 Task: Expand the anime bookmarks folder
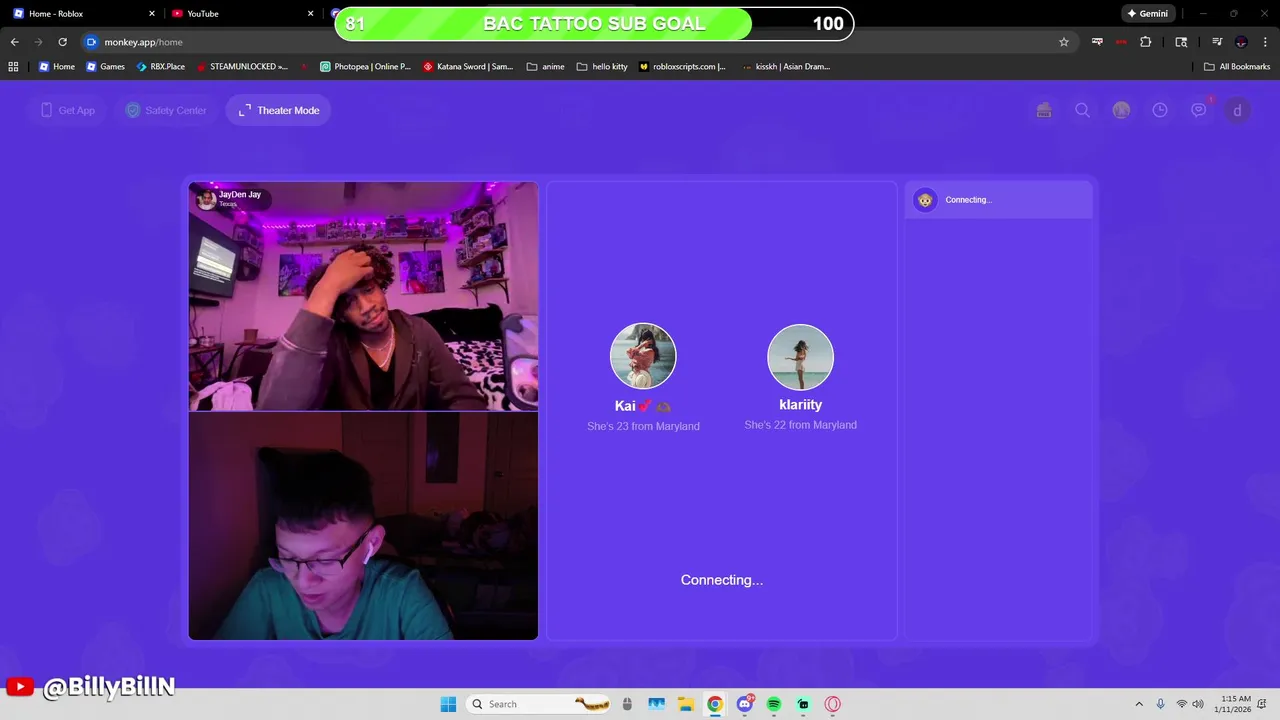545,66
